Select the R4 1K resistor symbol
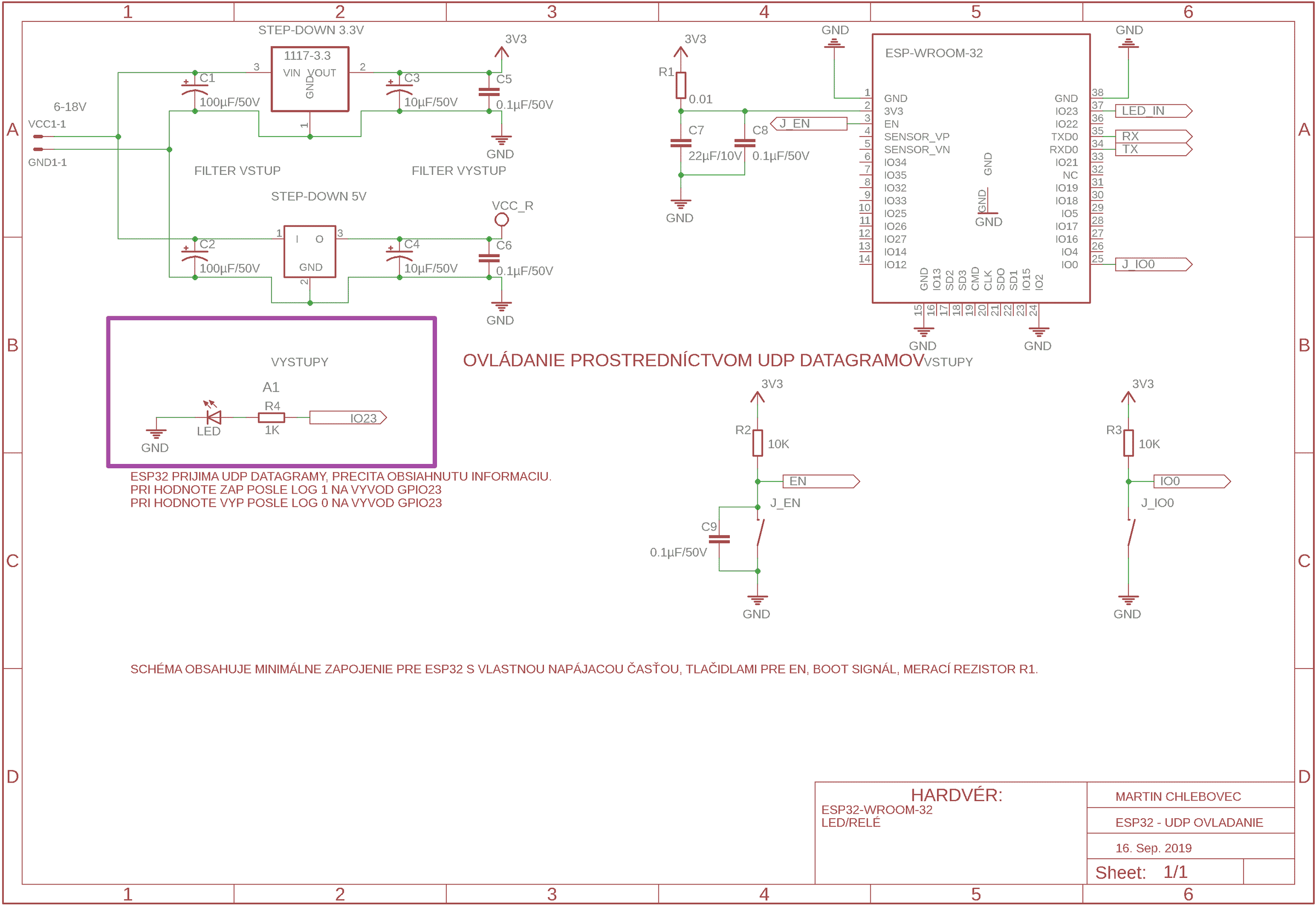 (x=271, y=418)
